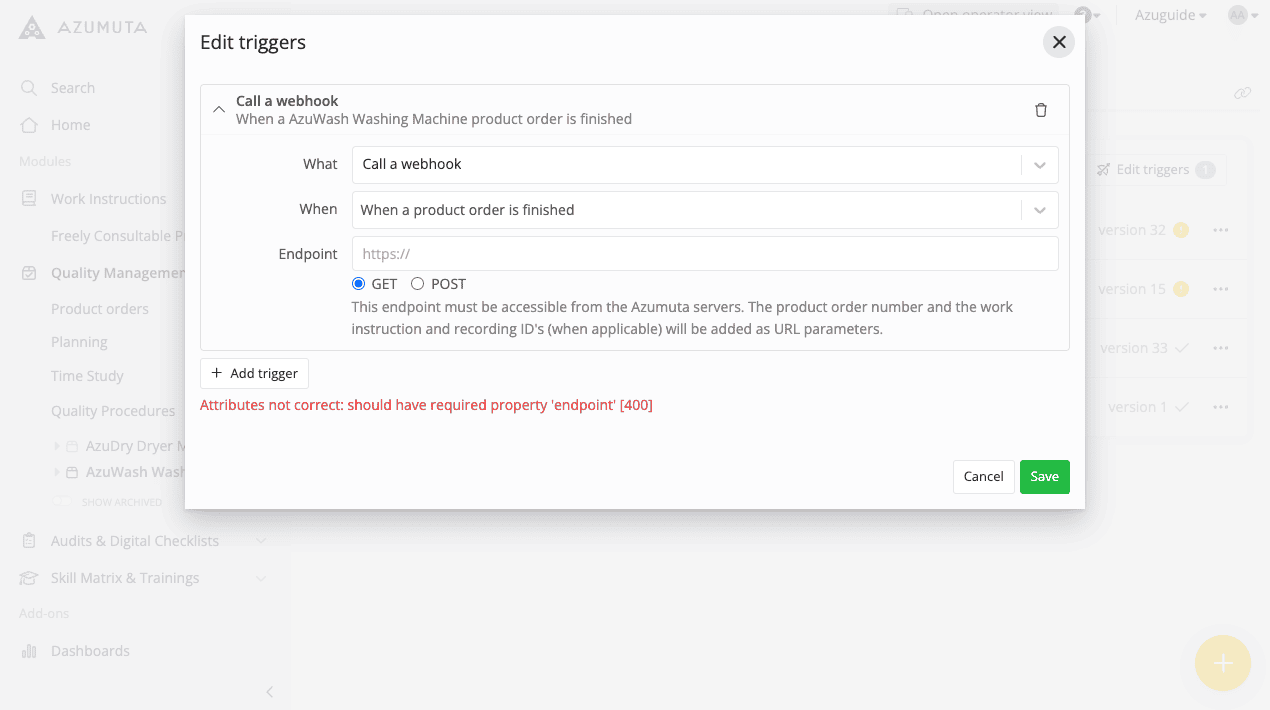
Task: Click the floating yellow plus button
Action: click(x=1222, y=663)
